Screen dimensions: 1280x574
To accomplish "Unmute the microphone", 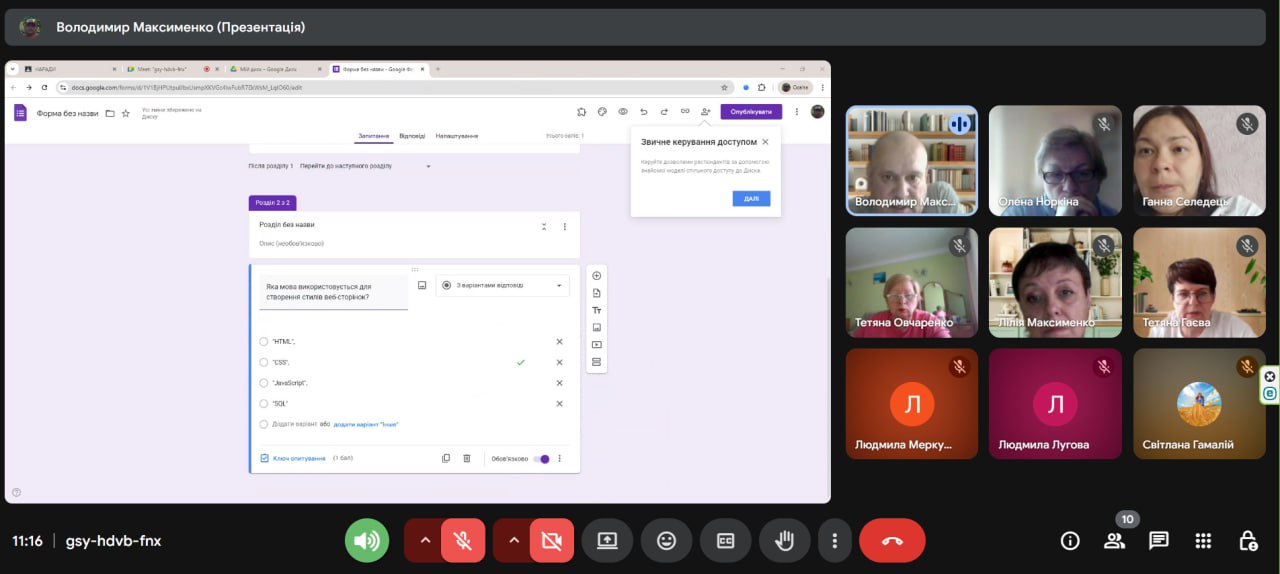I will pos(462,541).
